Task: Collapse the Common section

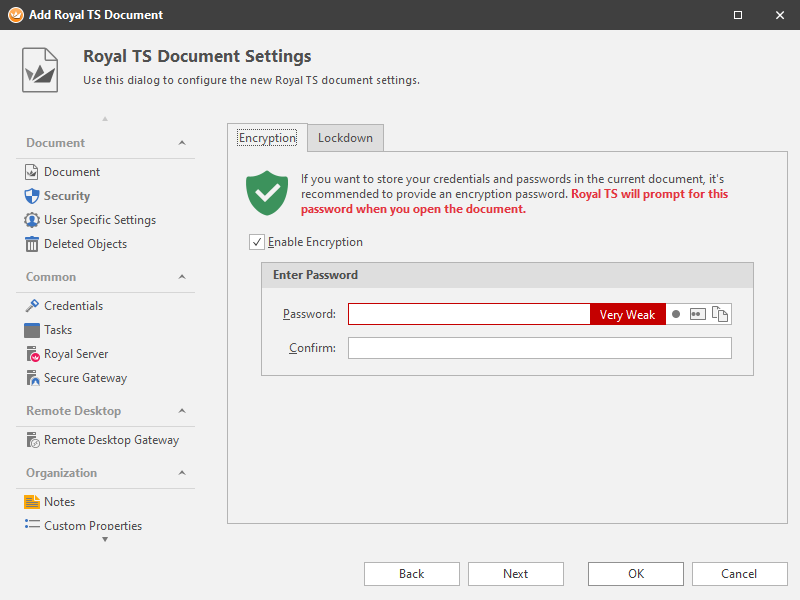Action: pyautogui.click(x=182, y=277)
